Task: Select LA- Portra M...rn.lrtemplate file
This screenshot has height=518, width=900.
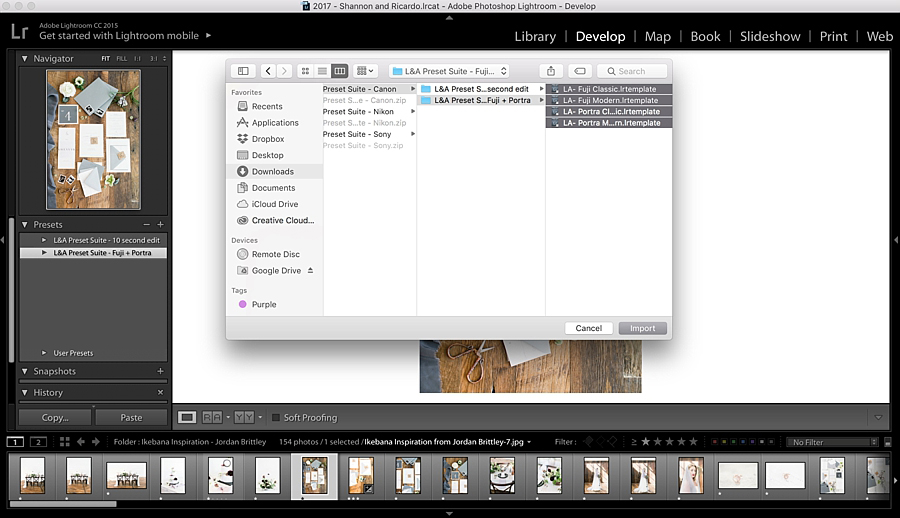Action: (609, 122)
